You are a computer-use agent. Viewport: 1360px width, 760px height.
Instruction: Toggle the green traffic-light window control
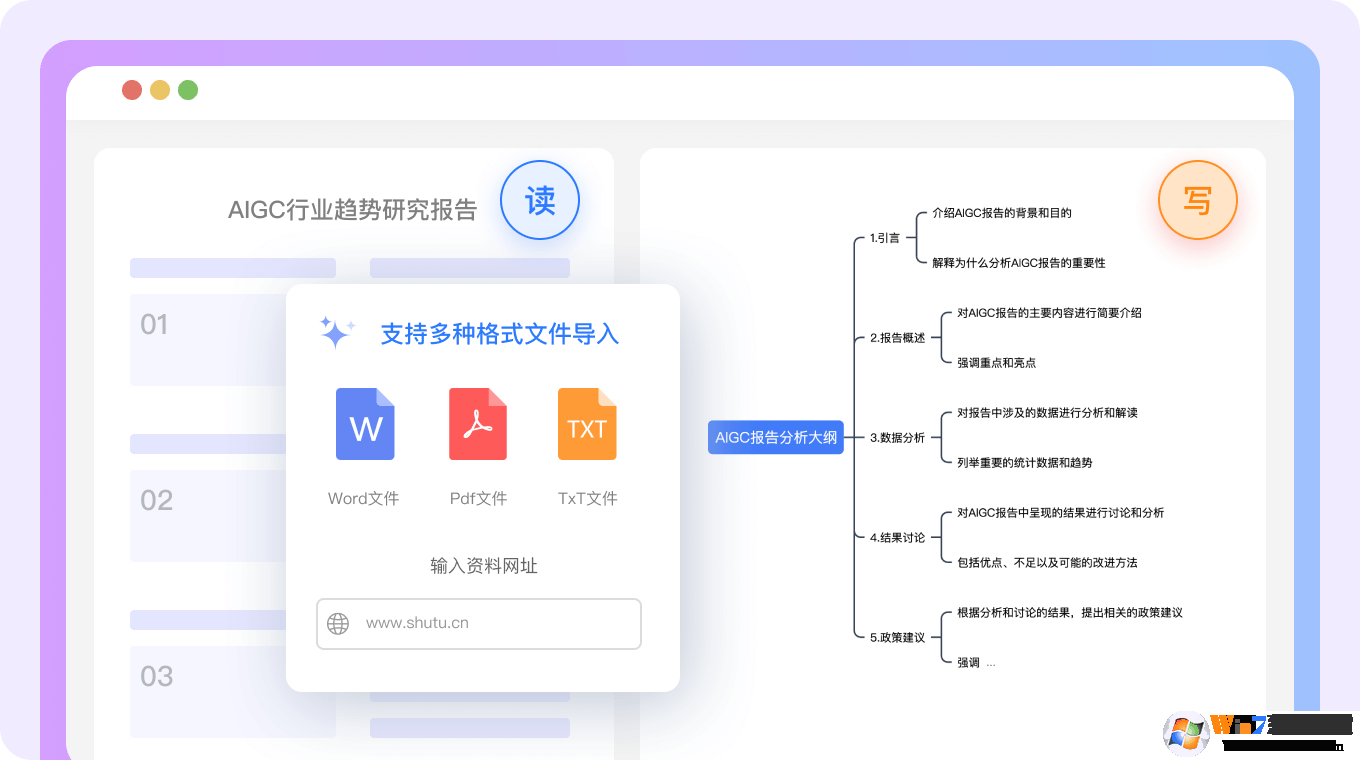pyautogui.click(x=187, y=89)
